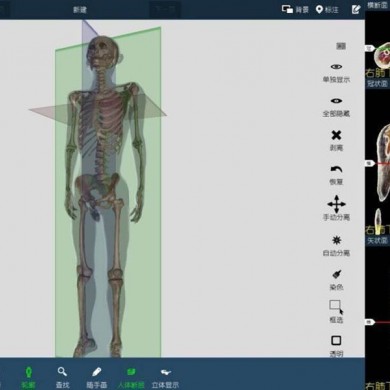Open the 查找 search magnifier

pos(62,372)
